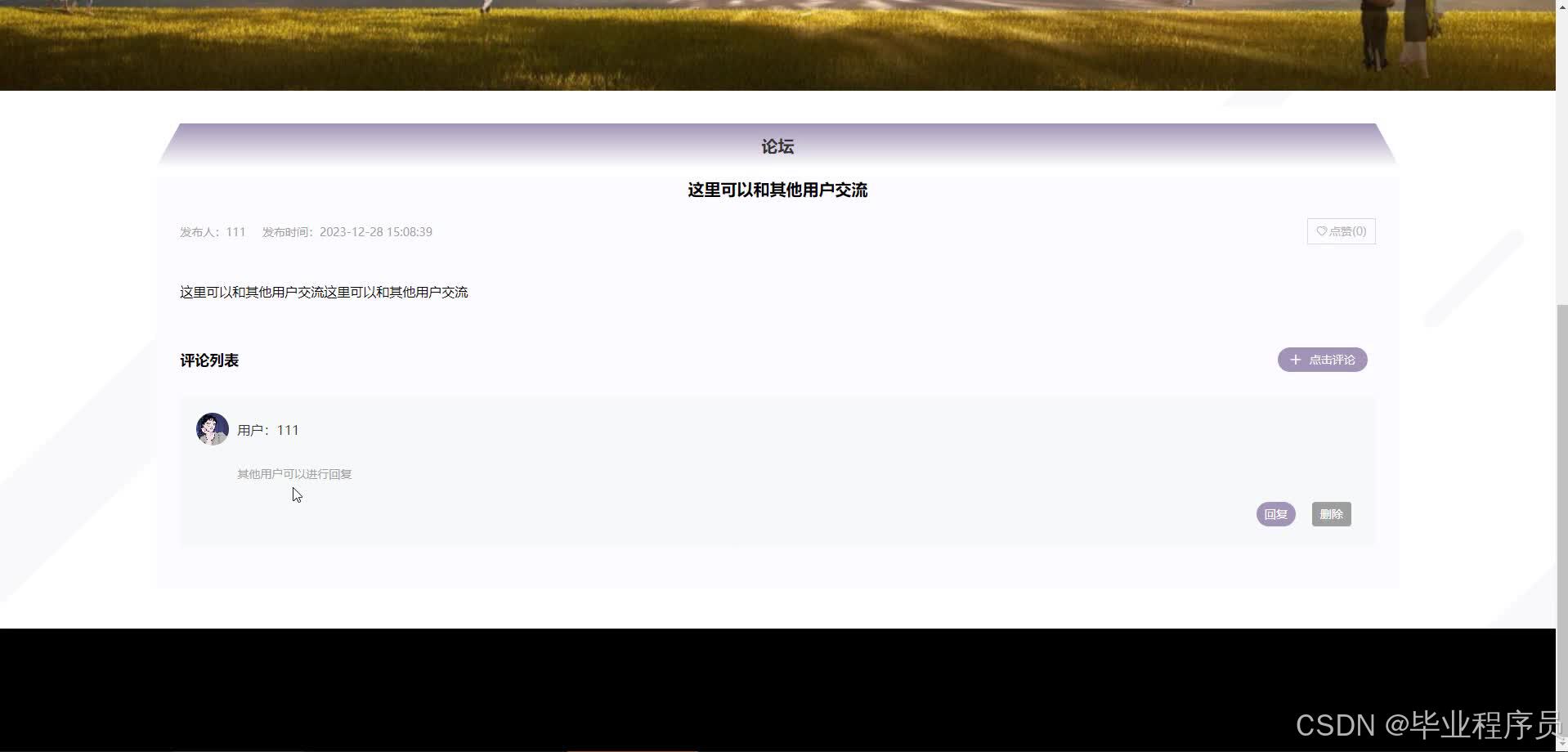Click the post timestamp 2023-12-28 15:08:39
This screenshot has width=1568, height=752.
pos(375,231)
